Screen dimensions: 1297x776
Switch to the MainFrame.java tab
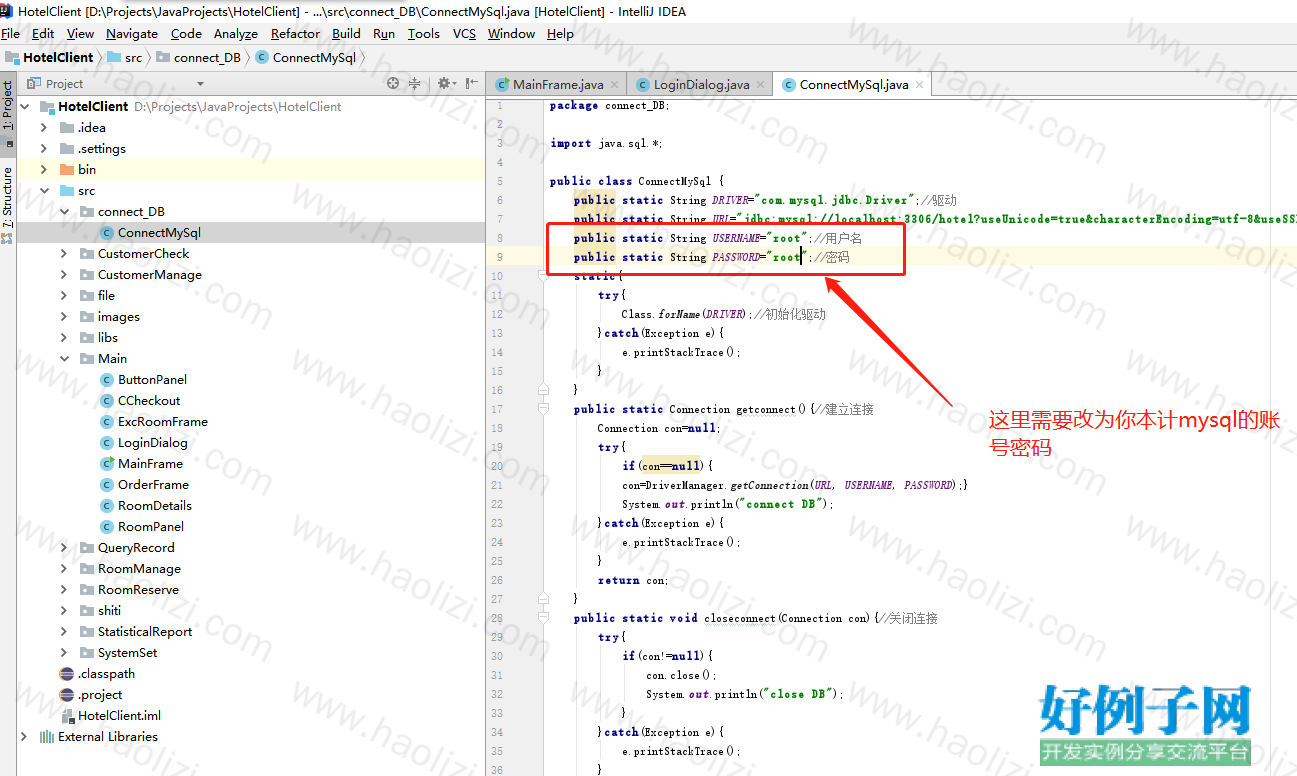point(558,85)
